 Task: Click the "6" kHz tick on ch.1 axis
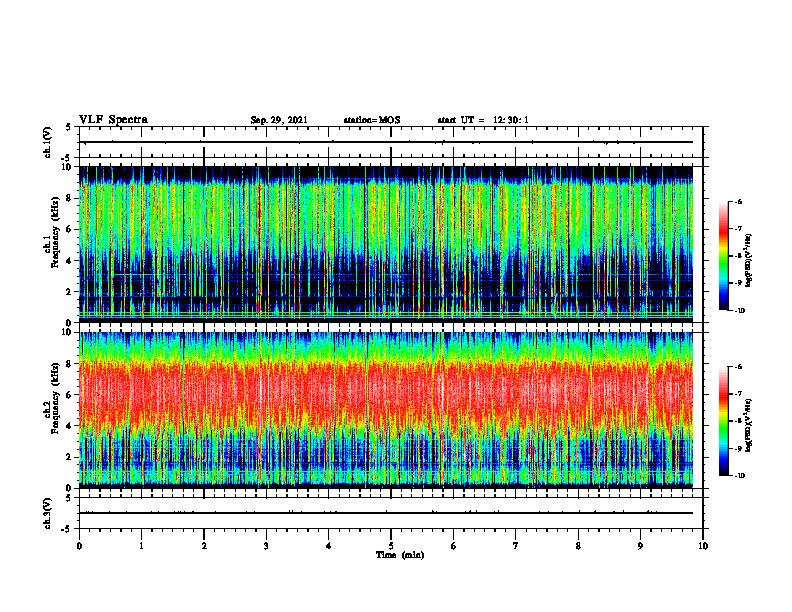coord(70,229)
